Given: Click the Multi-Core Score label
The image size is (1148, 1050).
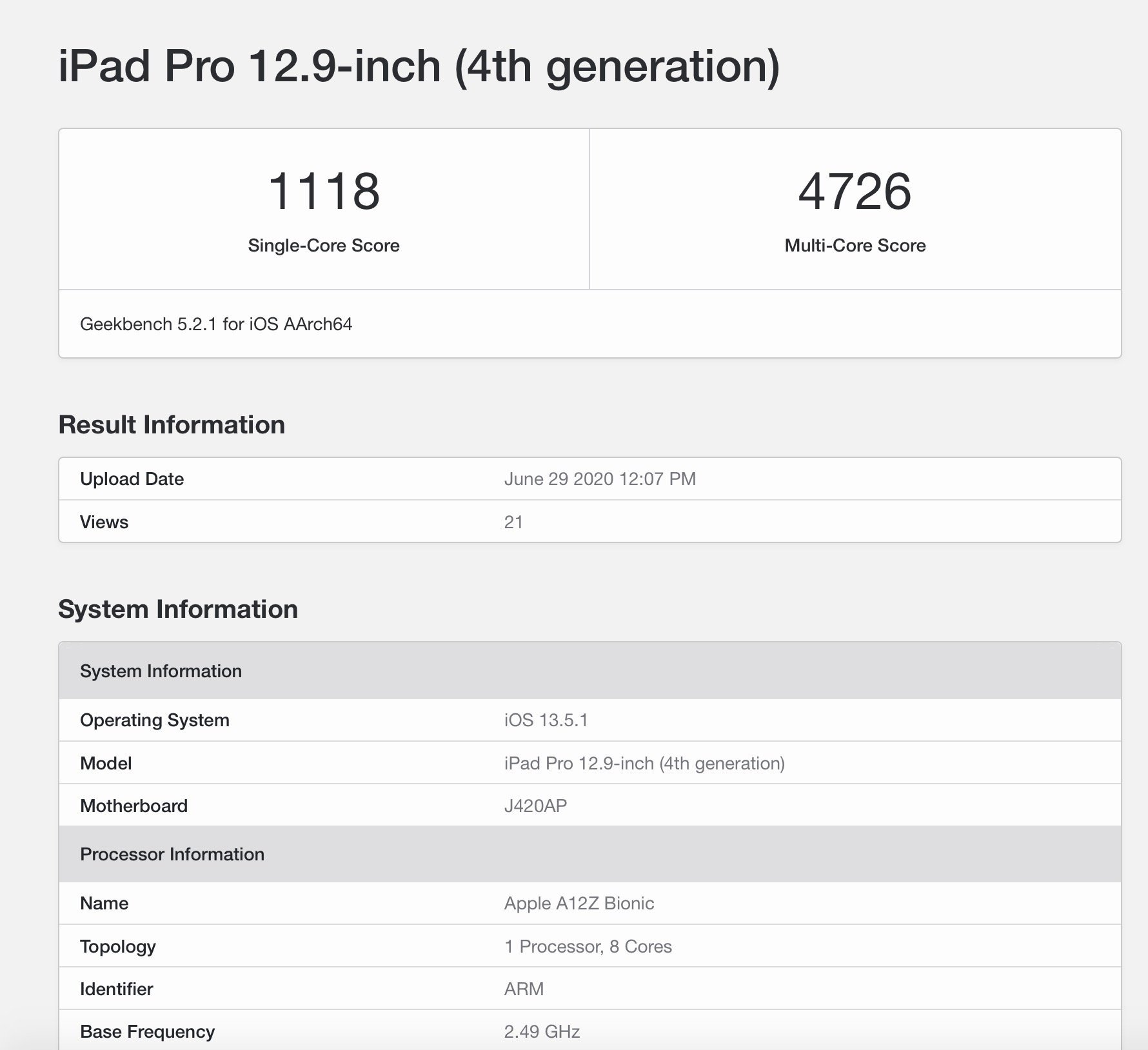Looking at the screenshot, I should (x=855, y=246).
